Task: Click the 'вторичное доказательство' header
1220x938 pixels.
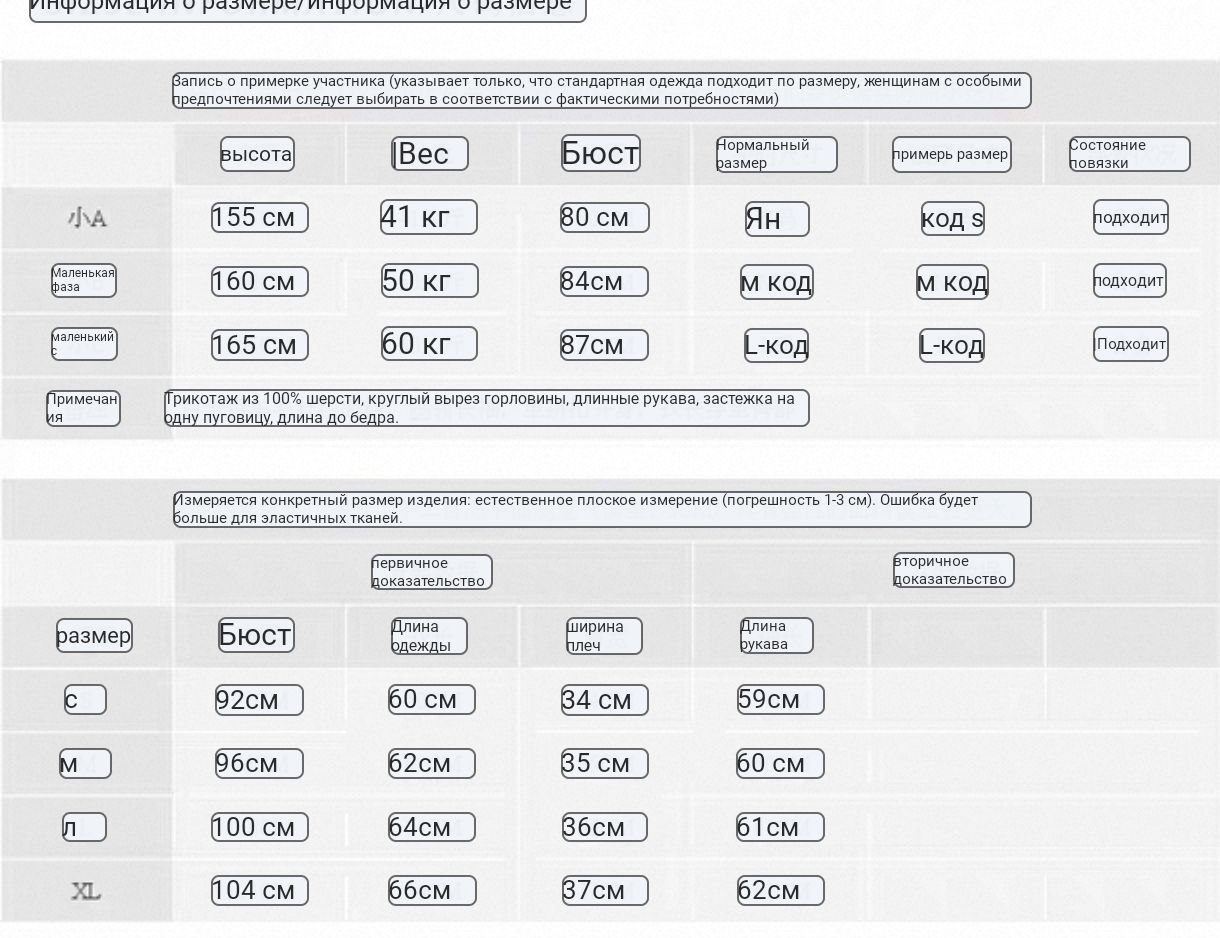Action: (953, 570)
